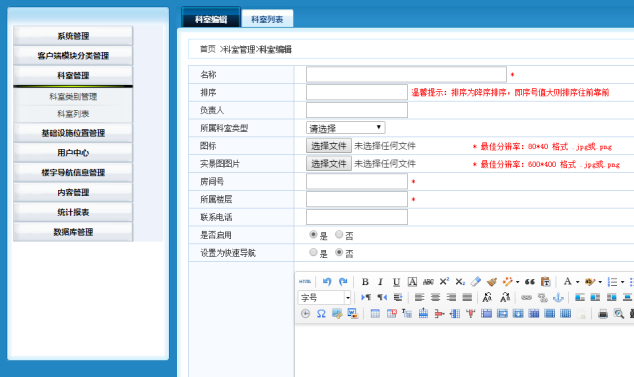Select 是 for 是否启用

point(313,234)
